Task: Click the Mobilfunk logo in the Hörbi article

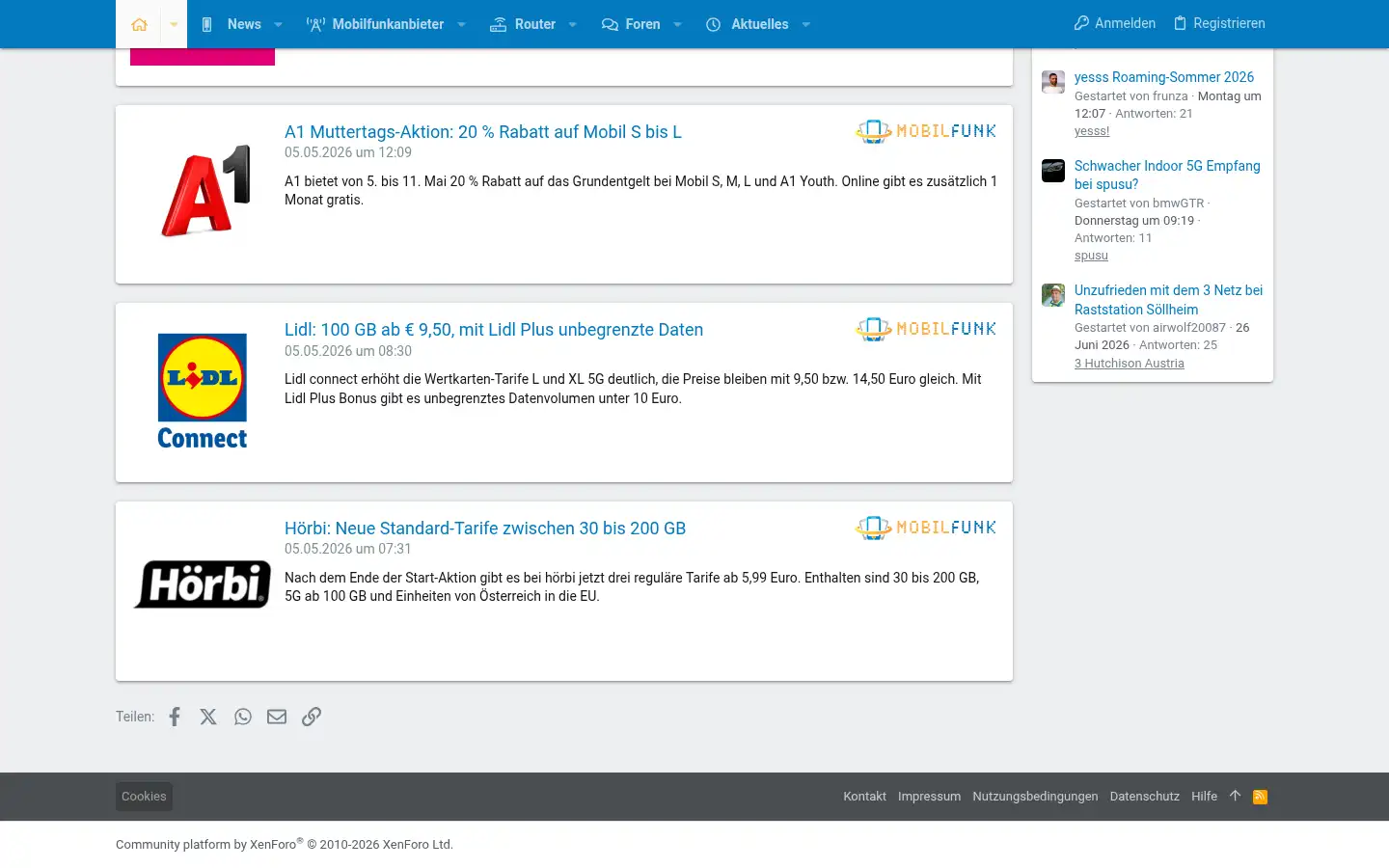Action: tap(926, 528)
